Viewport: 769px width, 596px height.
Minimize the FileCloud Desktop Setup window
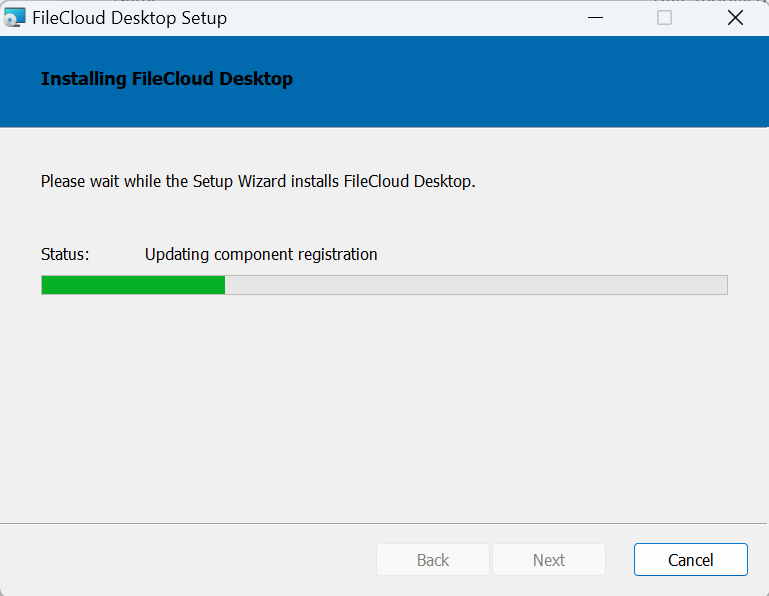click(596, 18)
